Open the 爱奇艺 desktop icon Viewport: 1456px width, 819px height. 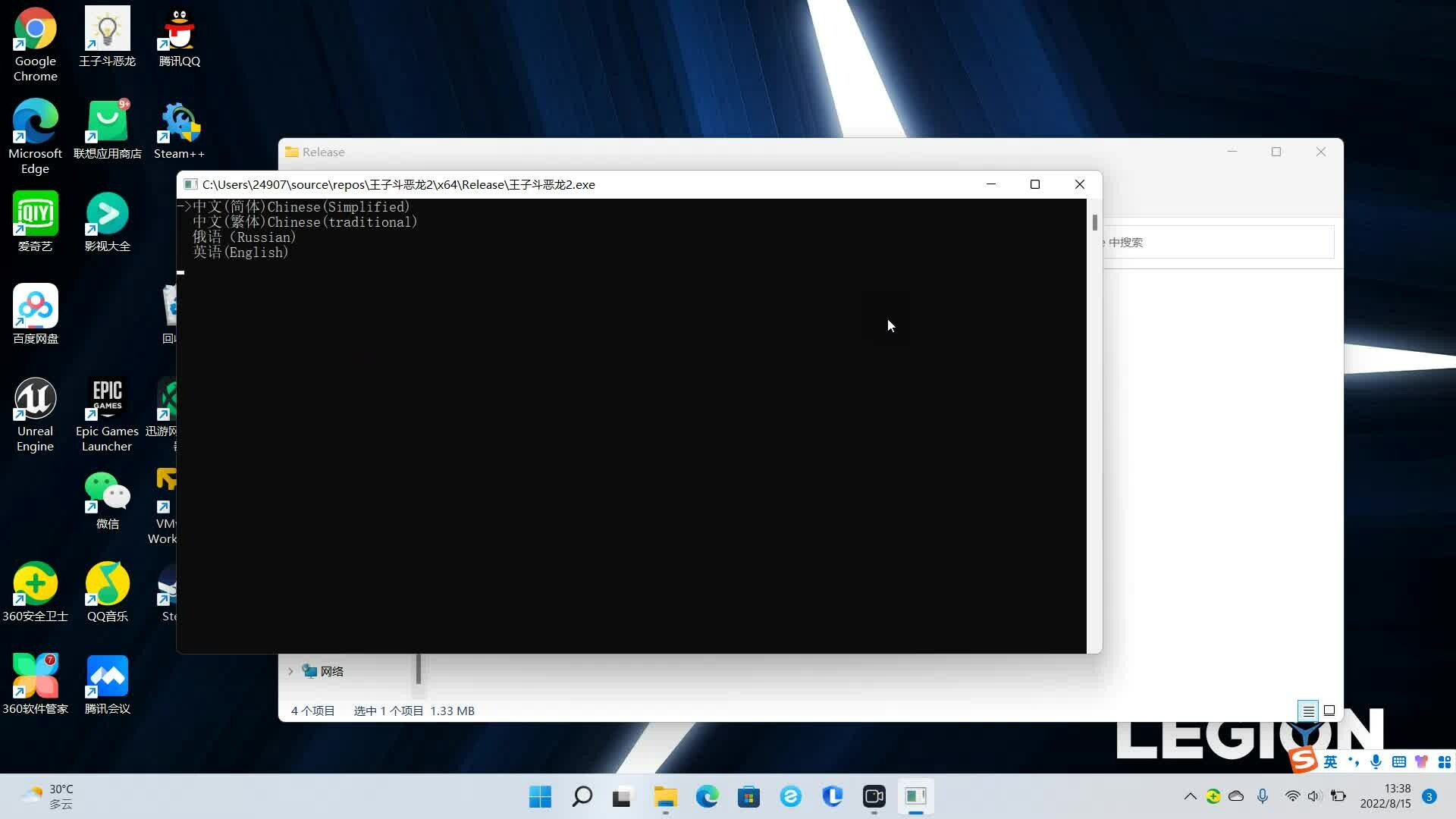(x=35, y=214)
